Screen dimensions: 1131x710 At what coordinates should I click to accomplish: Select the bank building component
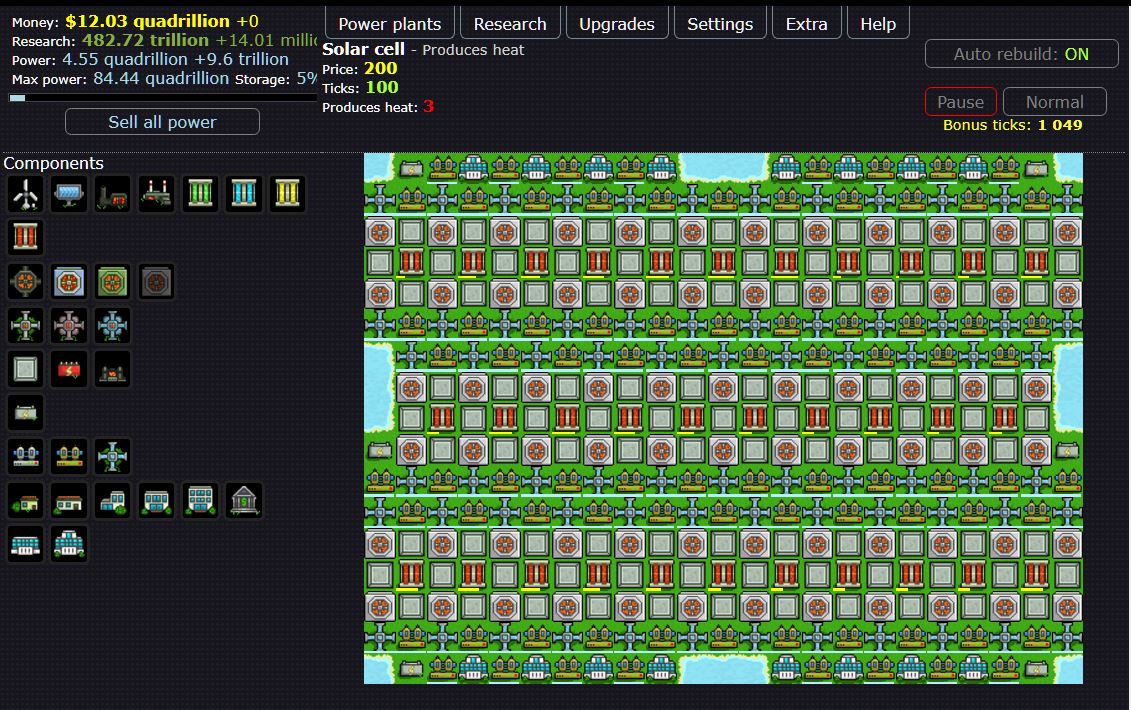point(244,501)
